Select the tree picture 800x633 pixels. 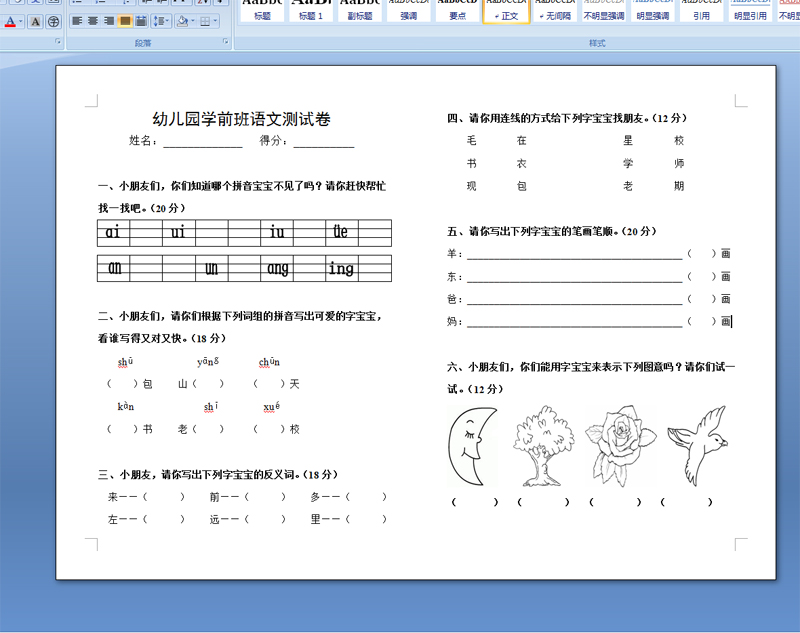543,446
